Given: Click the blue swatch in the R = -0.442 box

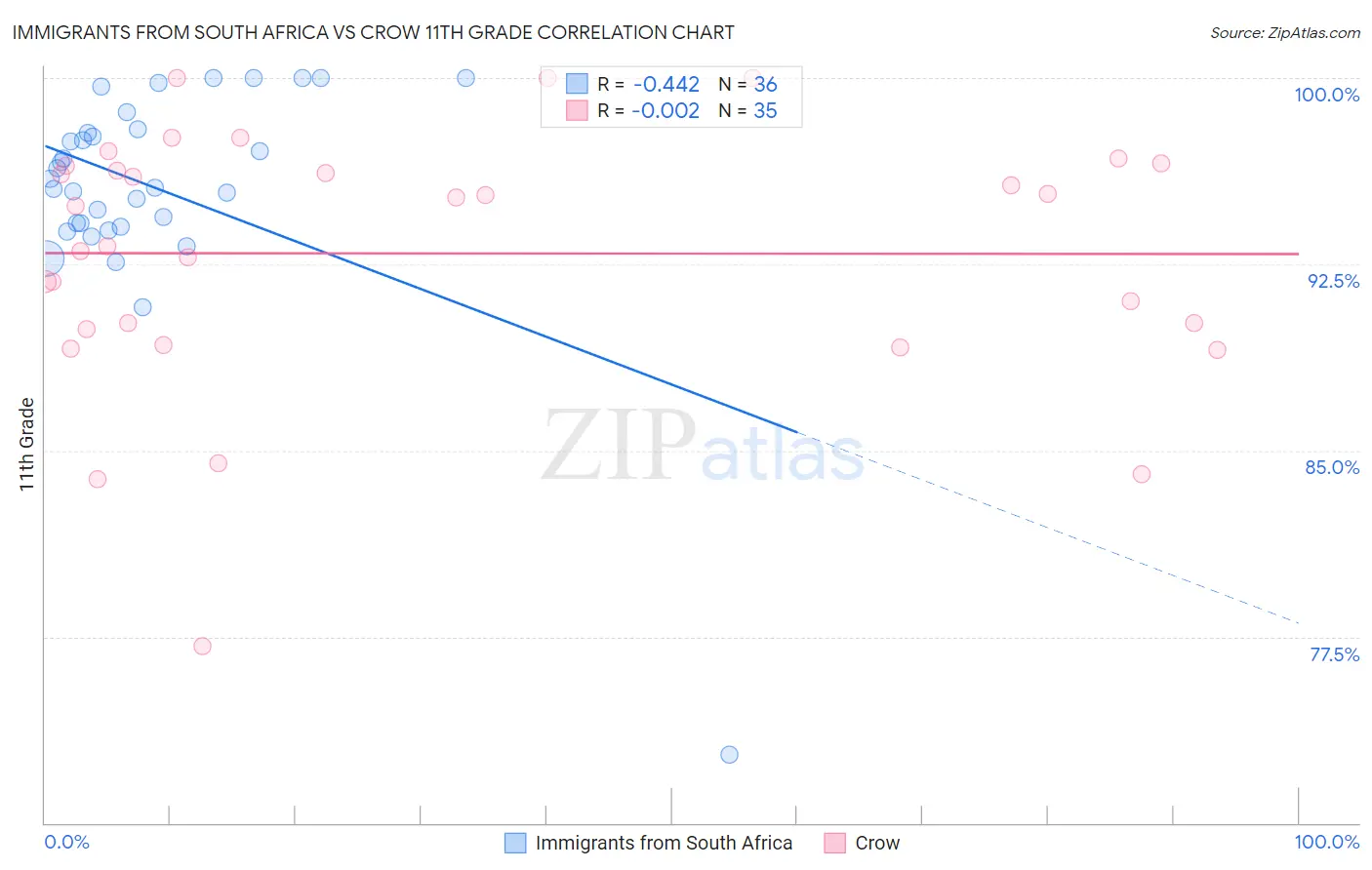Looking at the screenshot, I should (577, 85).
